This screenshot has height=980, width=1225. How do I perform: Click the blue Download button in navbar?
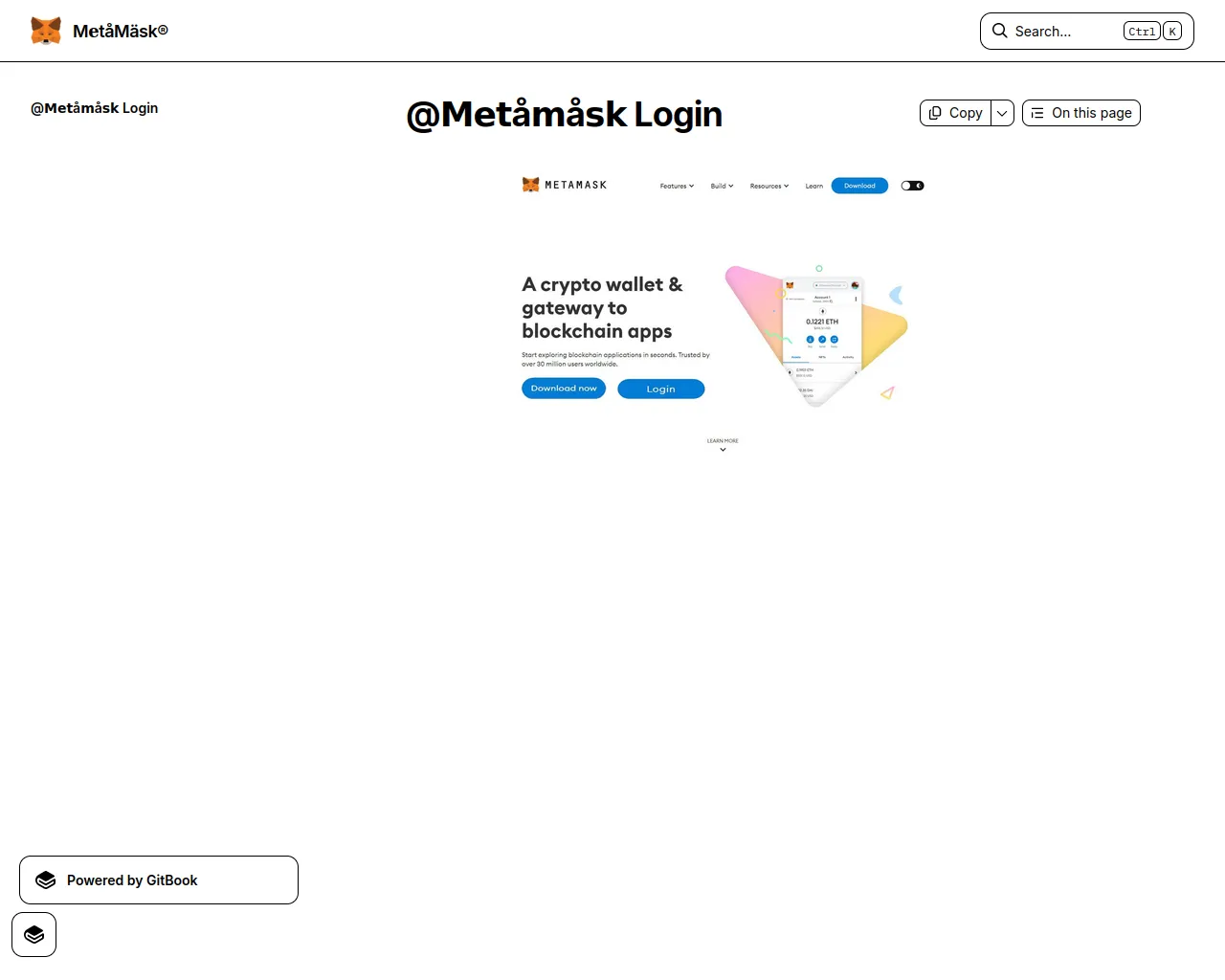[859, 186]
